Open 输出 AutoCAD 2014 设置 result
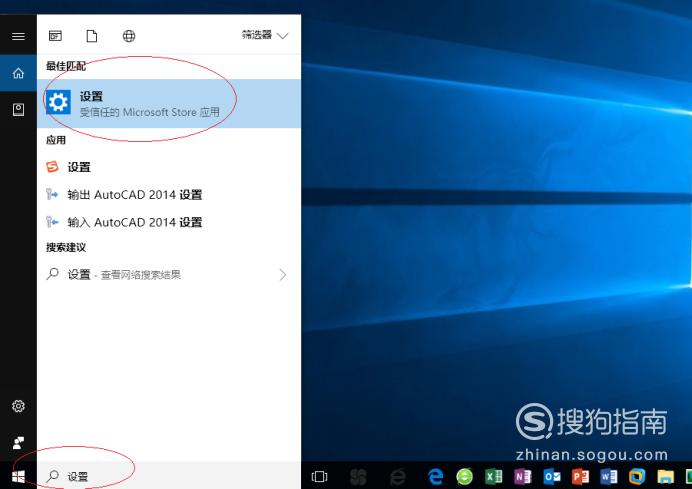Screen dimensions: 692x489 tap(169, 195)
